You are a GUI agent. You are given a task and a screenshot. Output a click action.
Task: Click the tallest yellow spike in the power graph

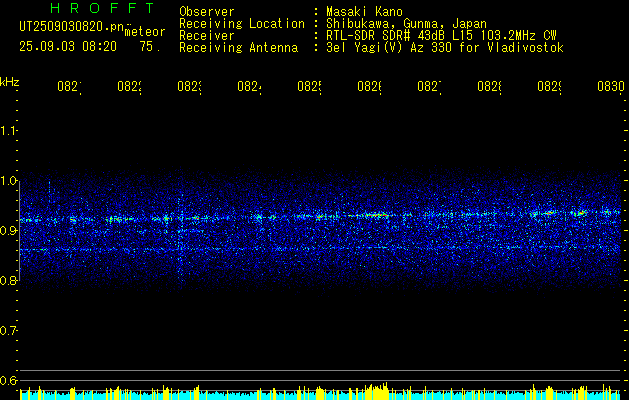pos(386,391)
